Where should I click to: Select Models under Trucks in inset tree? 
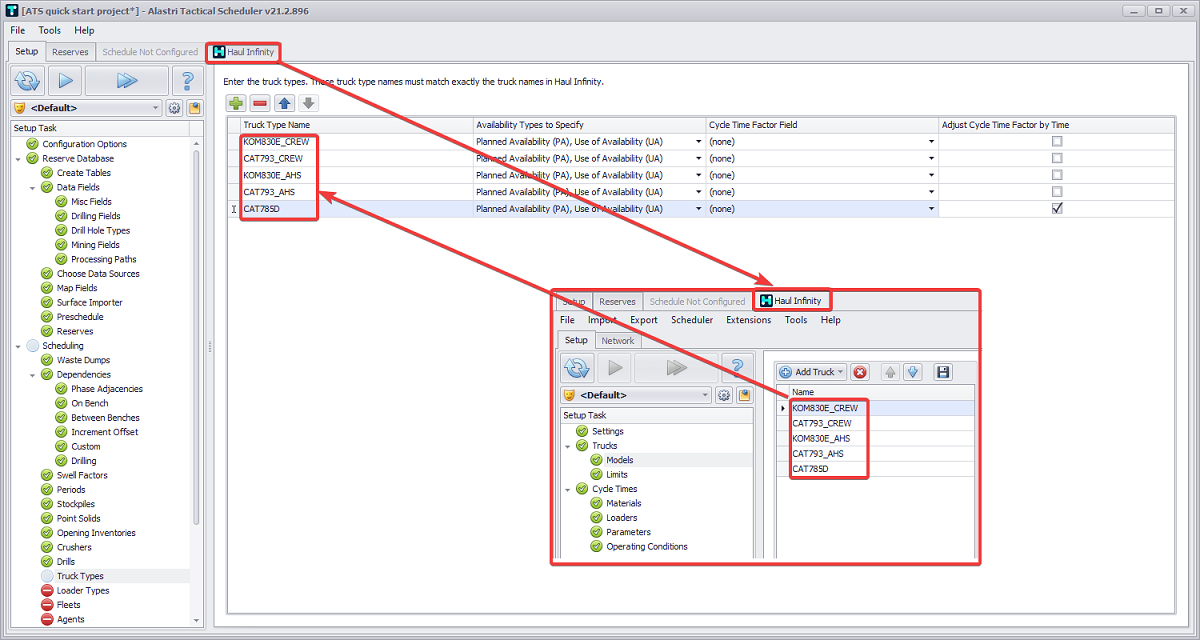pyautogui.click(x=620, y=460)
